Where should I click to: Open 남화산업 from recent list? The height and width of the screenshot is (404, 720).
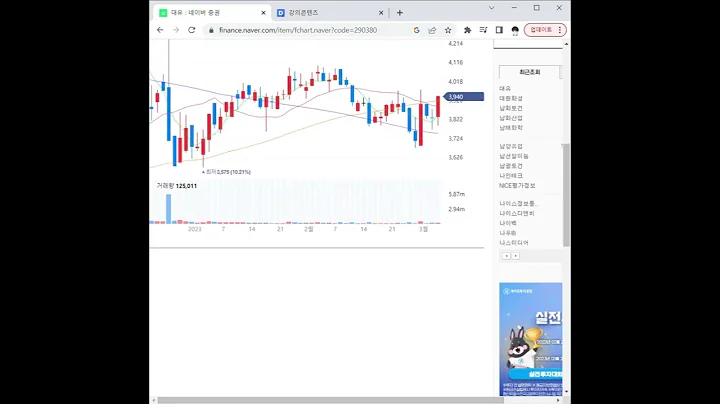point(511,118)
